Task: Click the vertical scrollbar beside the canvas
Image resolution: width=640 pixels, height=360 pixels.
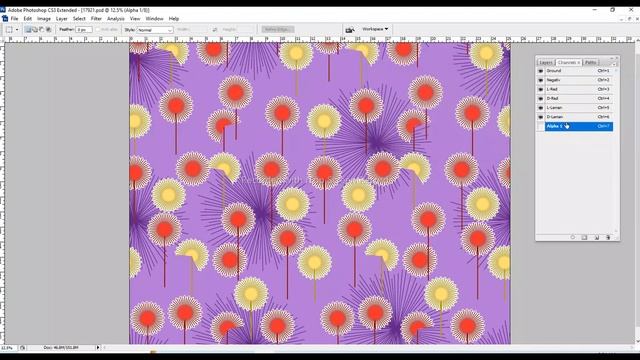Action: (637, 192)
